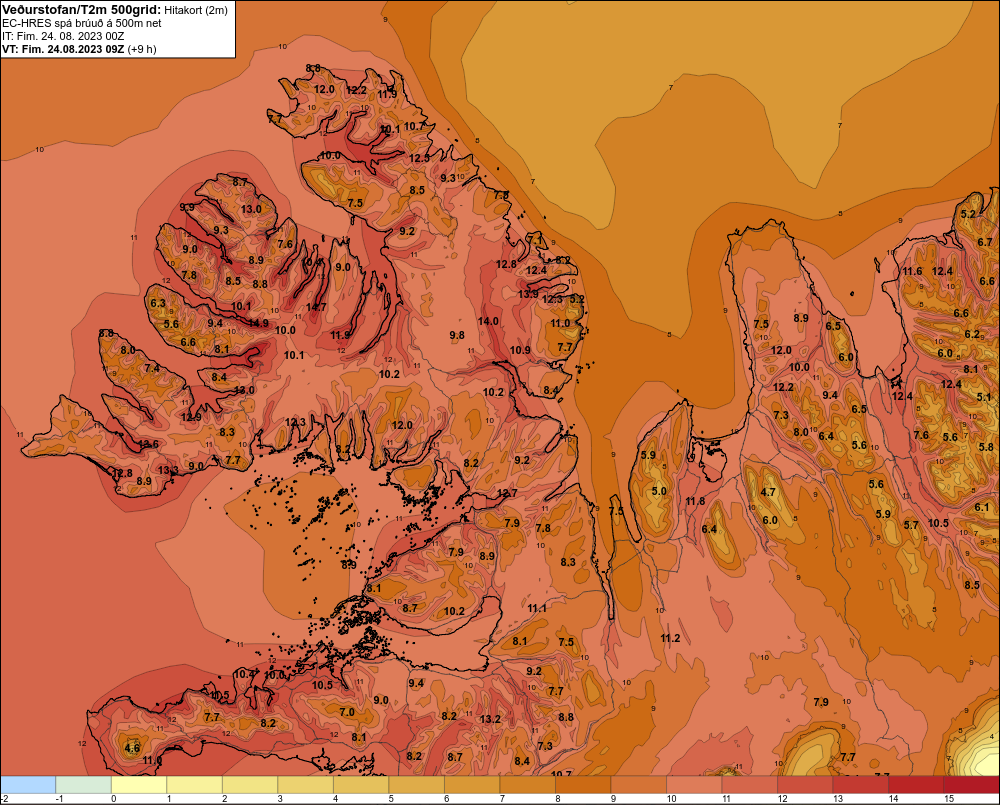Select the 13.9 temperature label
Screen dimensions: 1000x805
click(x=527, y=294)
